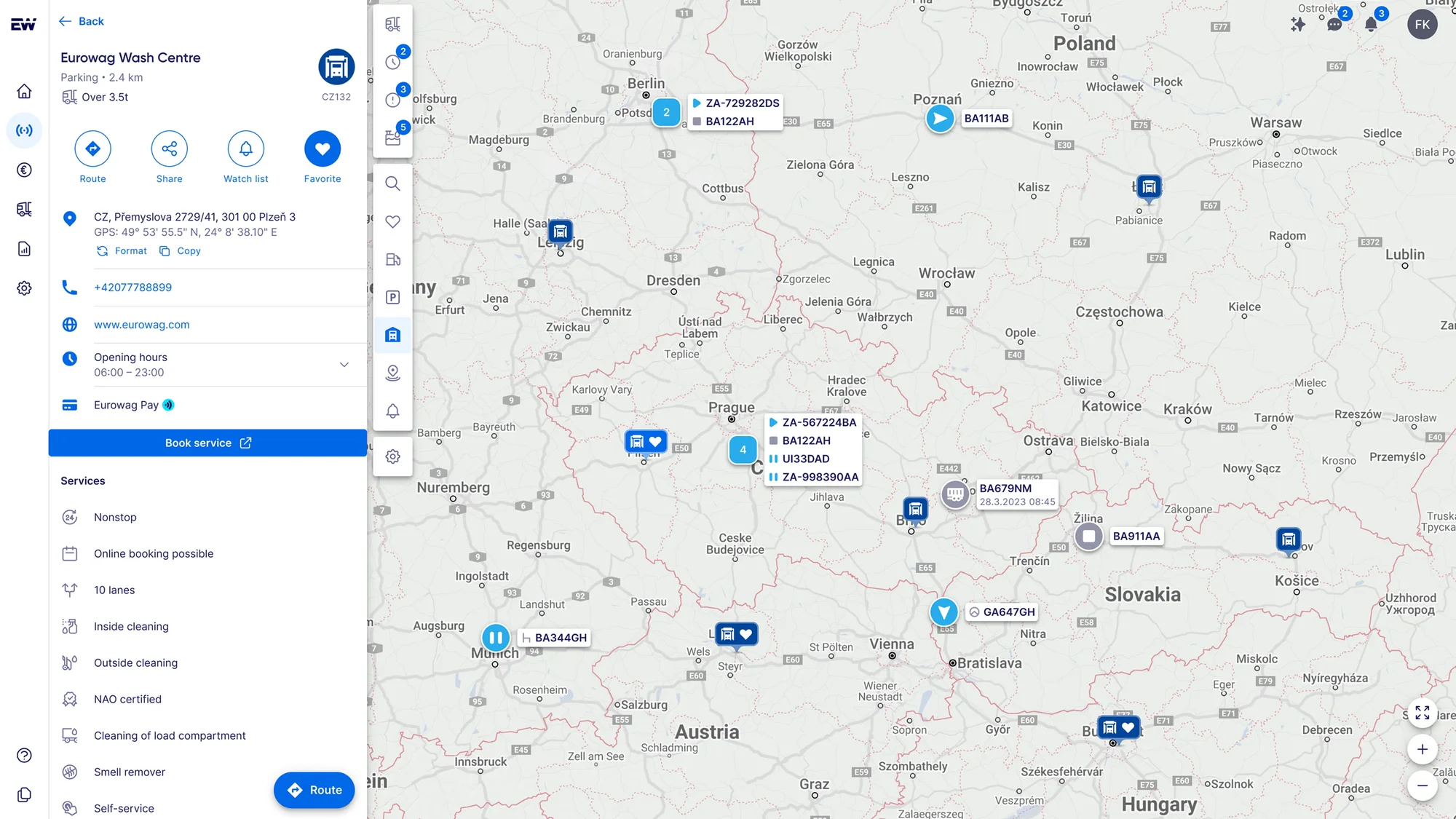Click favorite wash marker near Linz
1456x819 pixels.
[x=736, y=634]
